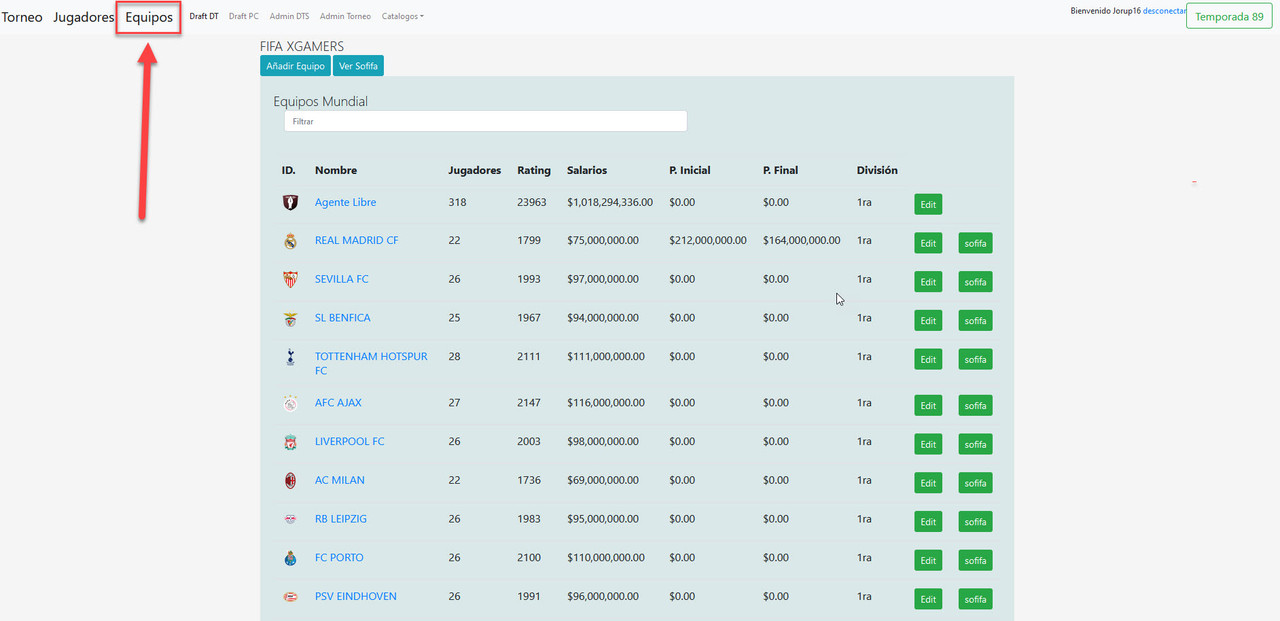Click the Ver Sofifa button
Viewport: 1280px width, 621px height.
358,66
